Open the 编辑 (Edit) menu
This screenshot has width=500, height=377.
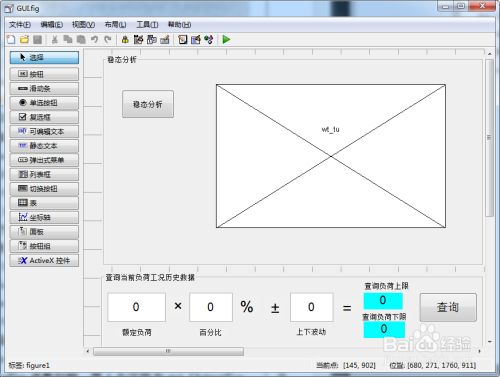click(x=52, y=25)
